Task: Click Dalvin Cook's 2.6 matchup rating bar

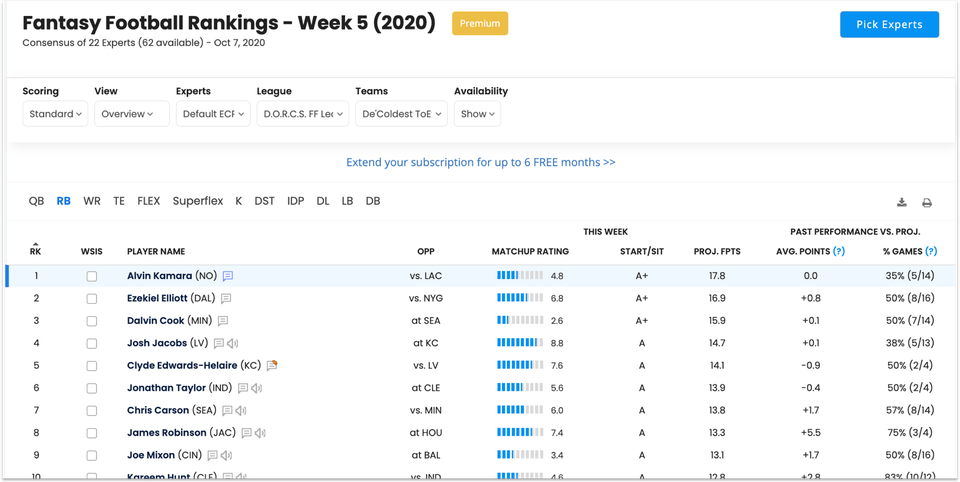Action: pos(520,321)
